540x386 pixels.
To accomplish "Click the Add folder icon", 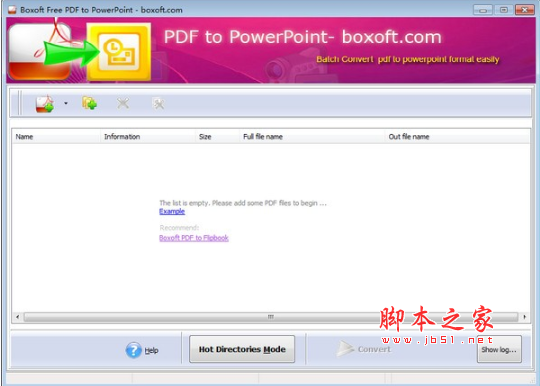I will point(89,103).
